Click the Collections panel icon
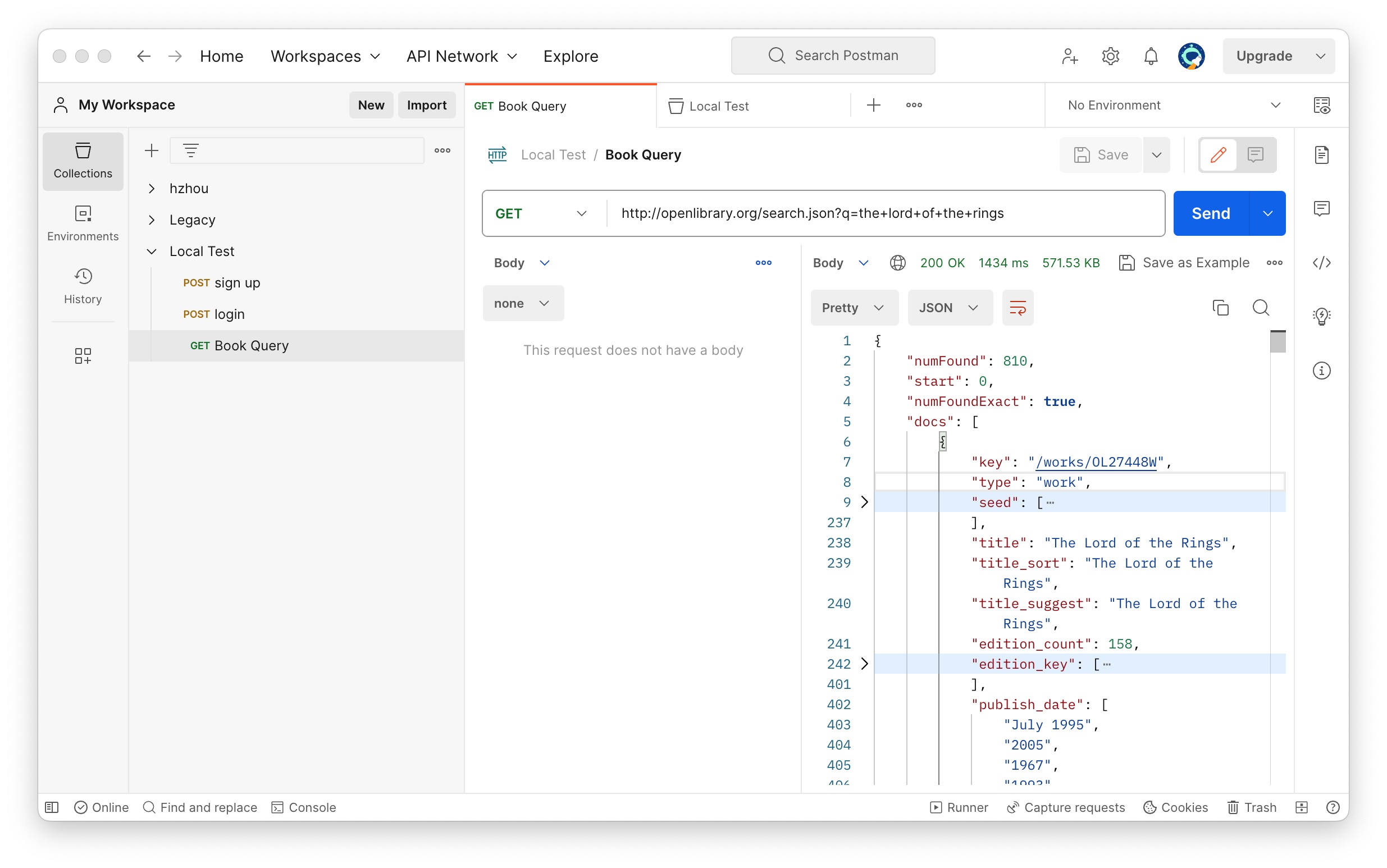Image resolution: width=1387 pixels, height=868 pixels. pos(83,161)
